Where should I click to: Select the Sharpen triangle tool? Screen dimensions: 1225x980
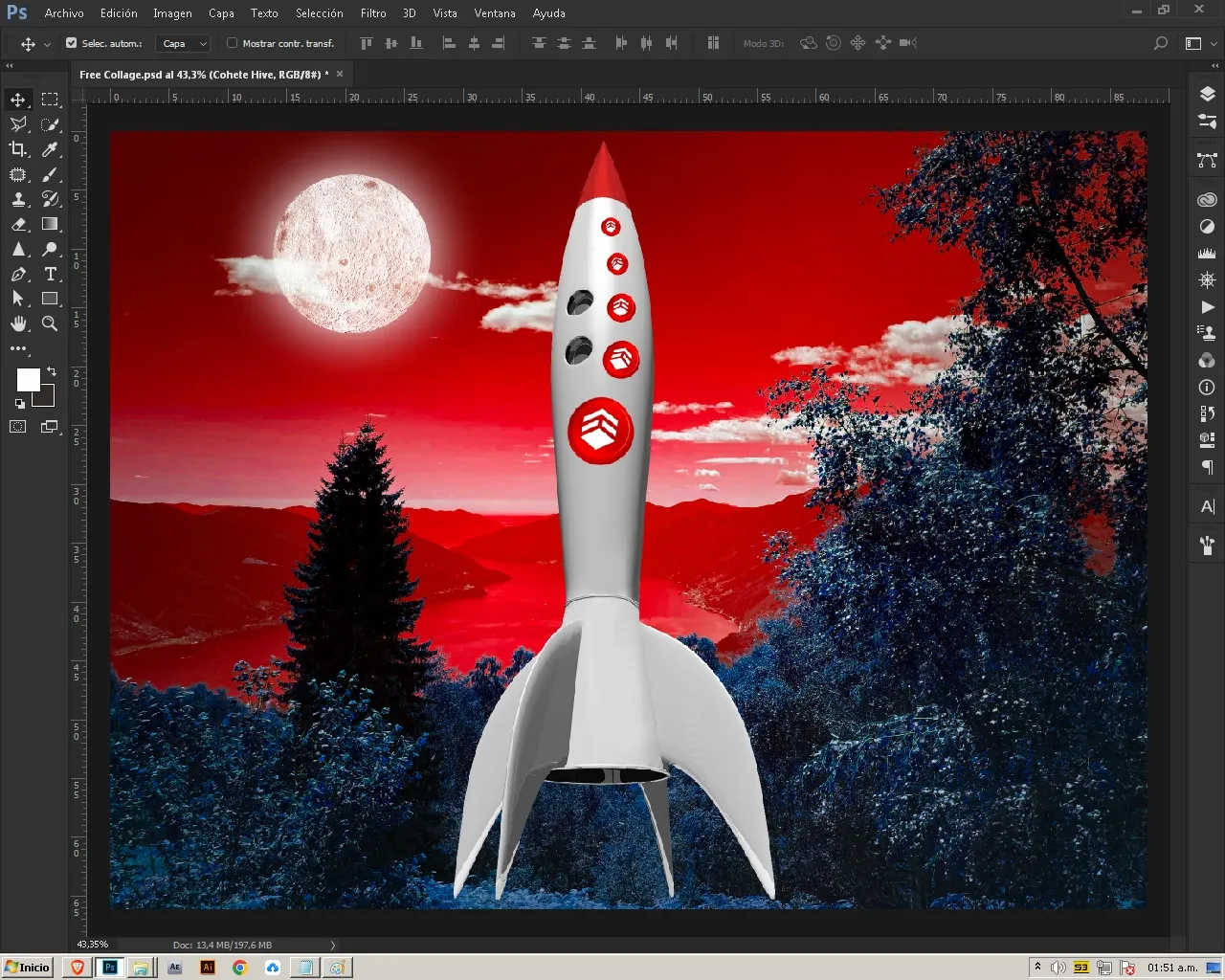coord(18,249)
